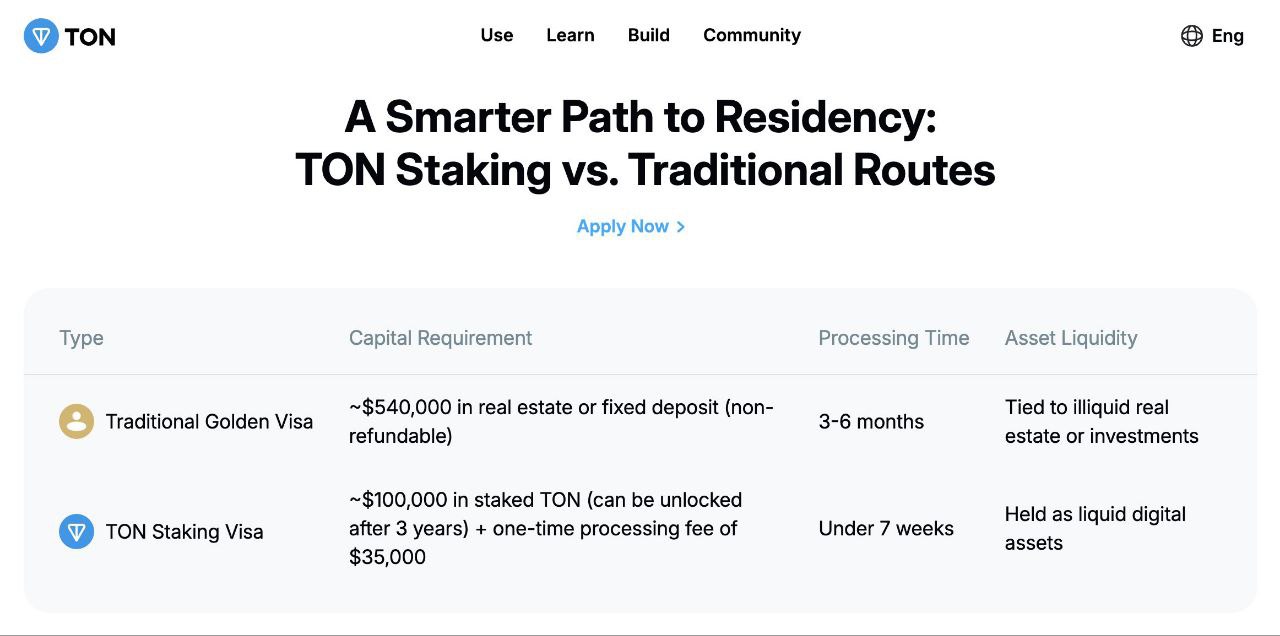This screenshot has width=1280, height=636.
Task: Open the Eng language selector
Action: (x=1227, y=36)
